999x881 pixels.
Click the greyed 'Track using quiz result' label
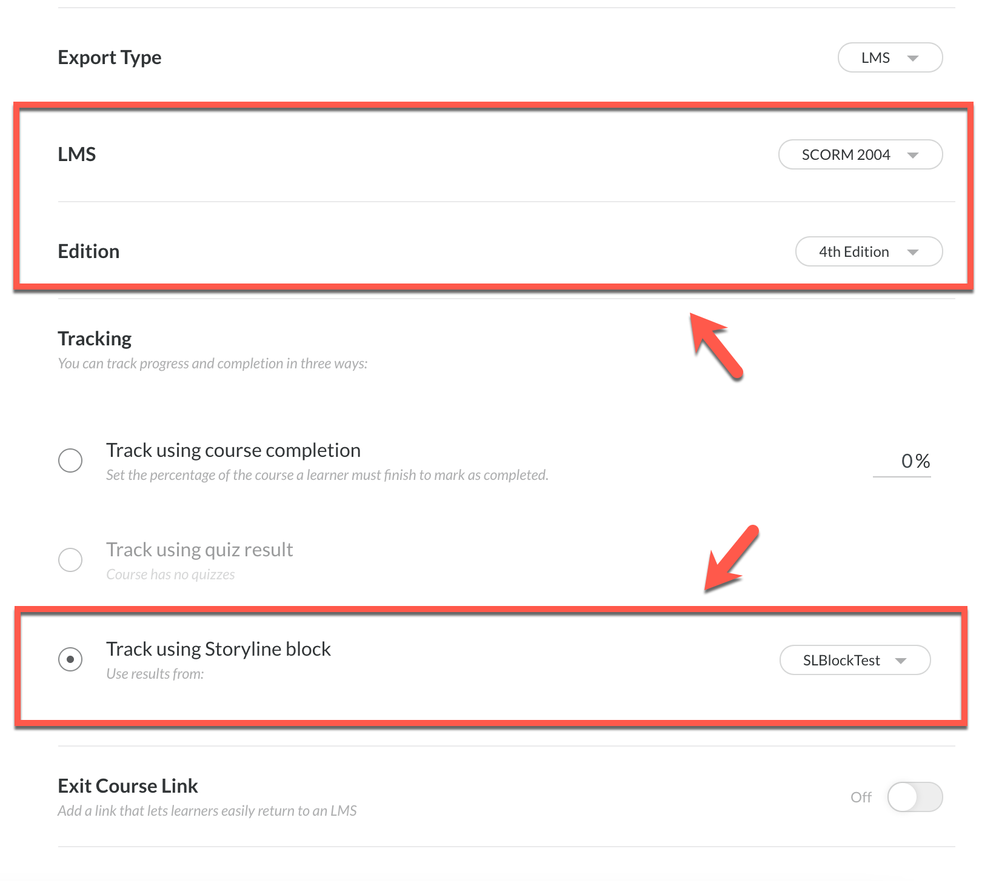199,549
